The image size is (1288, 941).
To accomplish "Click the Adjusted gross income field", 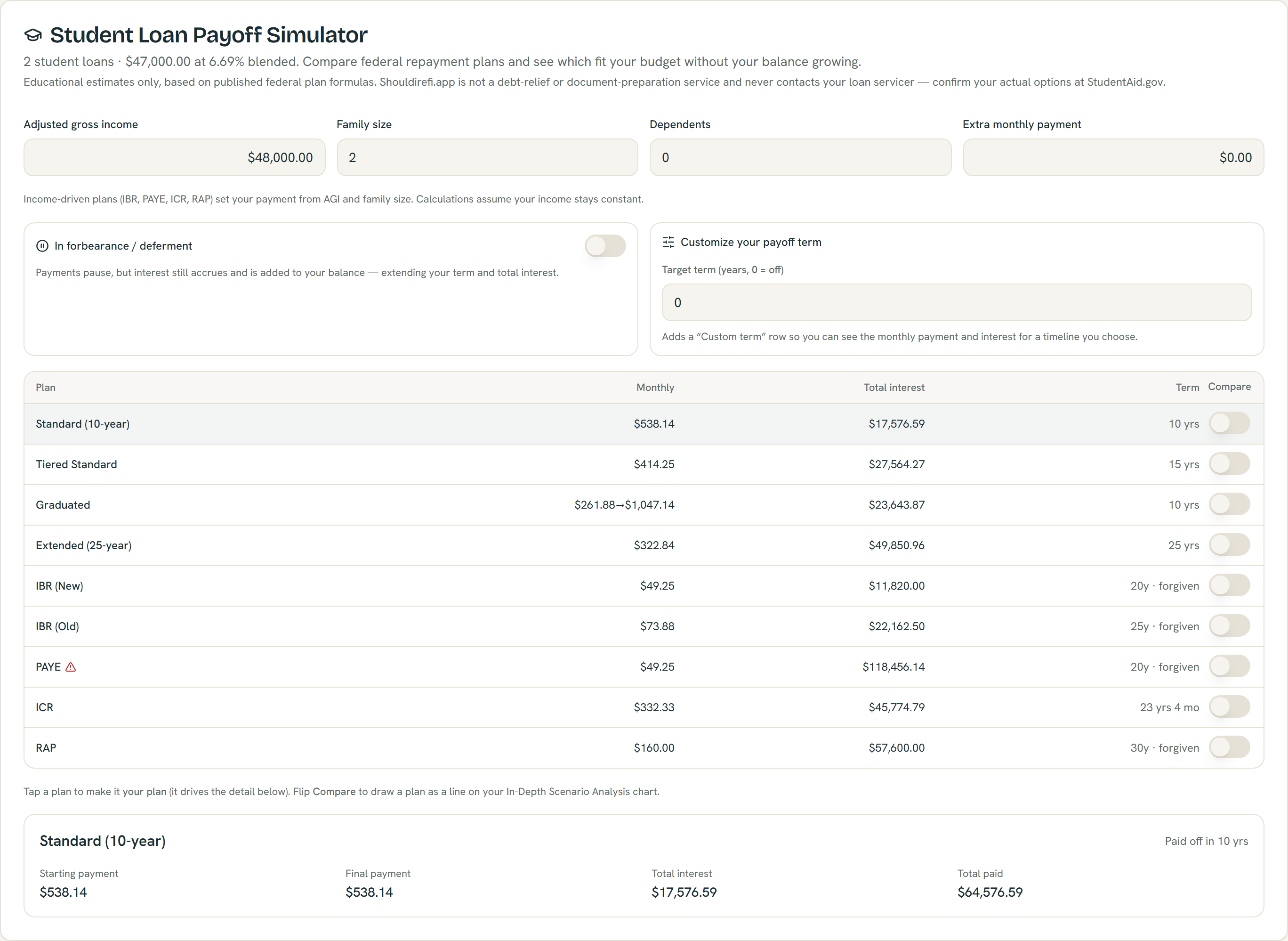I will [x=174, y=157].
